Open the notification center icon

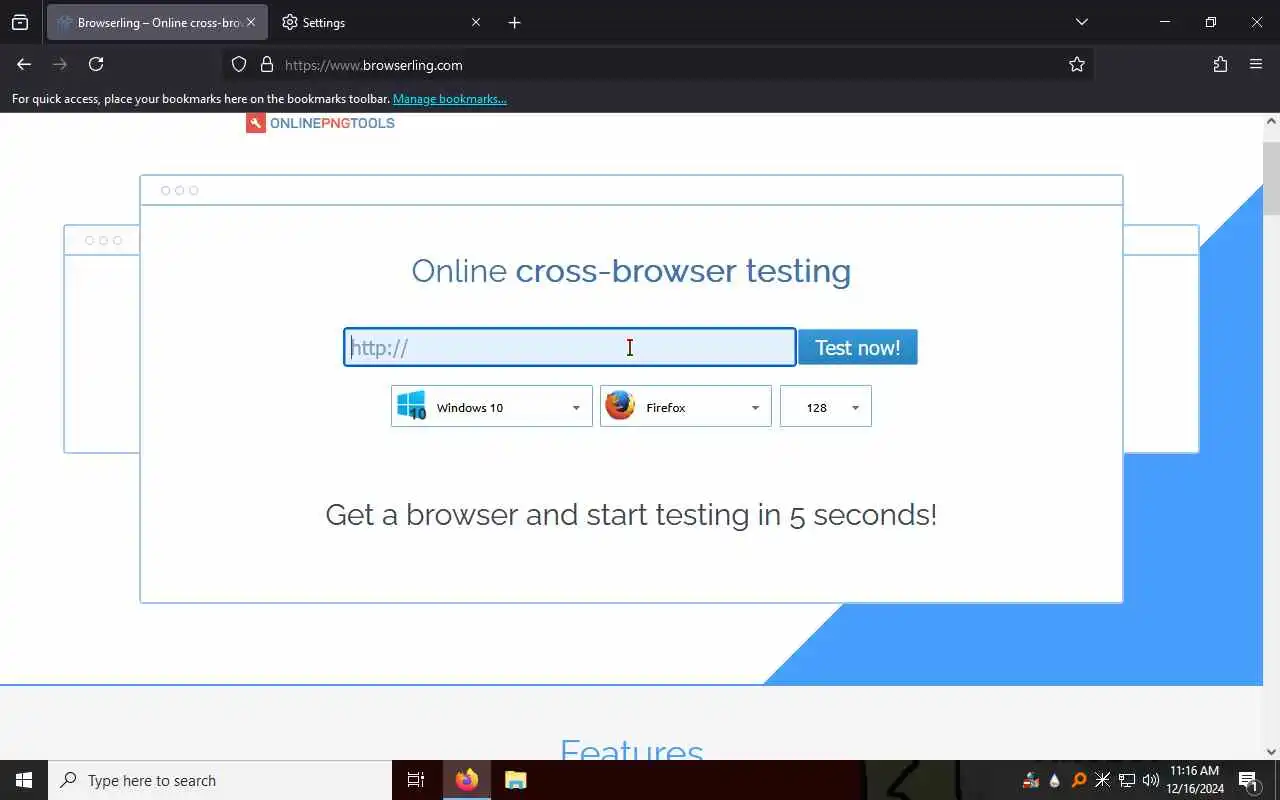pyautogui.click(x=1248, y=780)
